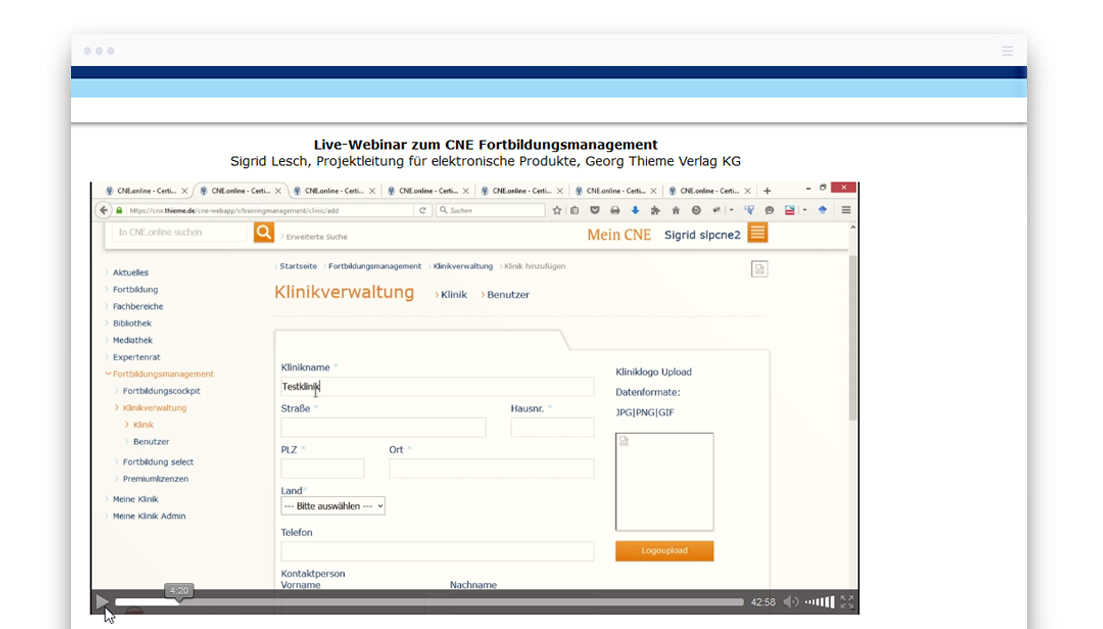
Task: Click the Firefox home icon
Action: tap(676, 211)
